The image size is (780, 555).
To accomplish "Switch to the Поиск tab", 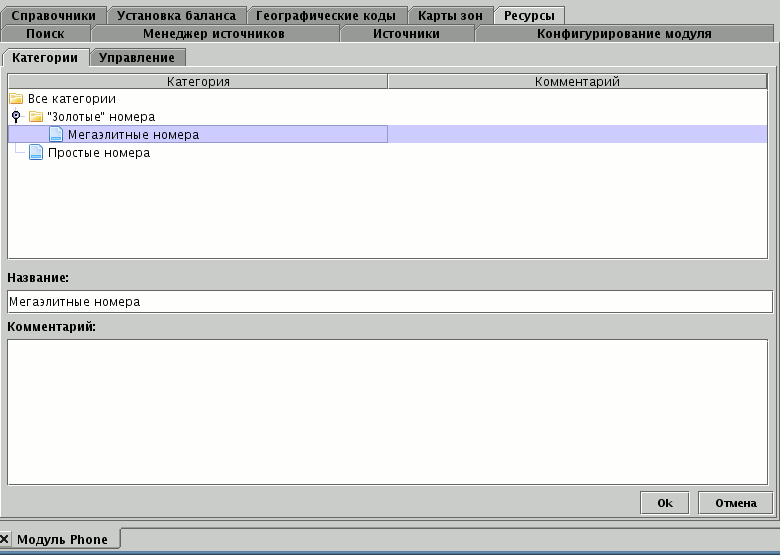I will pos(45,34).
